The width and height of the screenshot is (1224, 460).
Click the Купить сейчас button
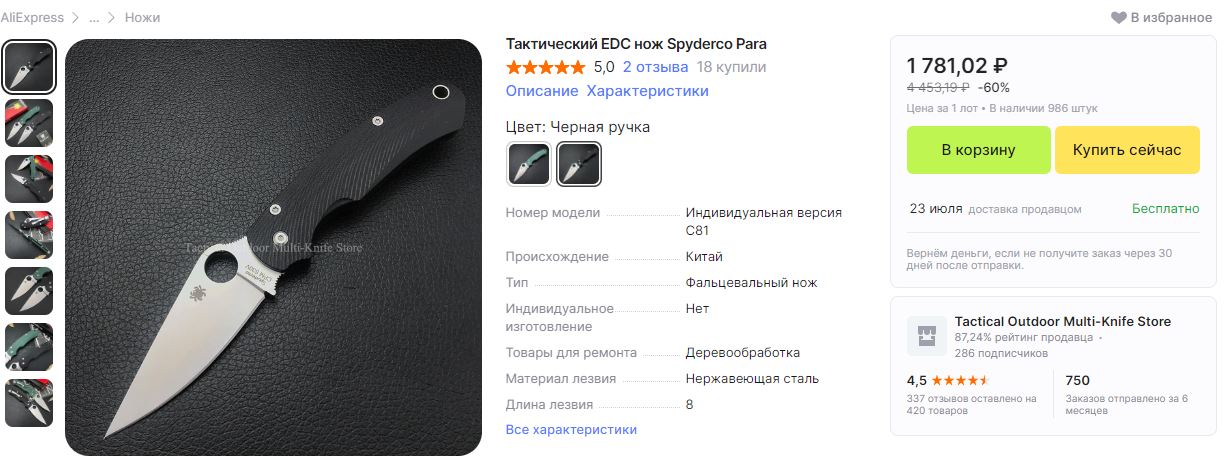[x=1127, y=150]
